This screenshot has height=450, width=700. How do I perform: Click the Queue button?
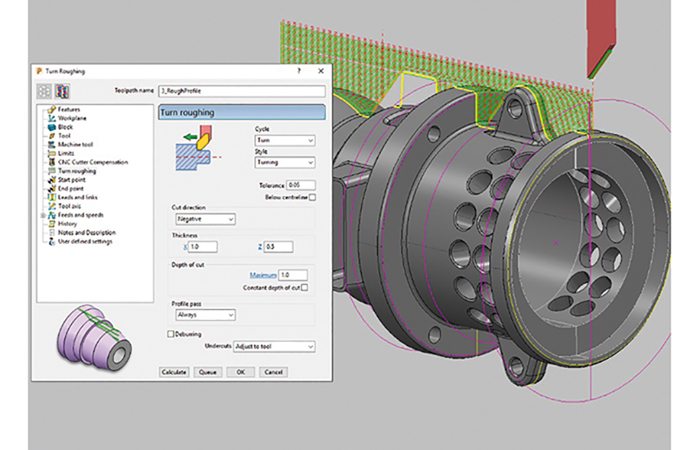pos(208,372)
